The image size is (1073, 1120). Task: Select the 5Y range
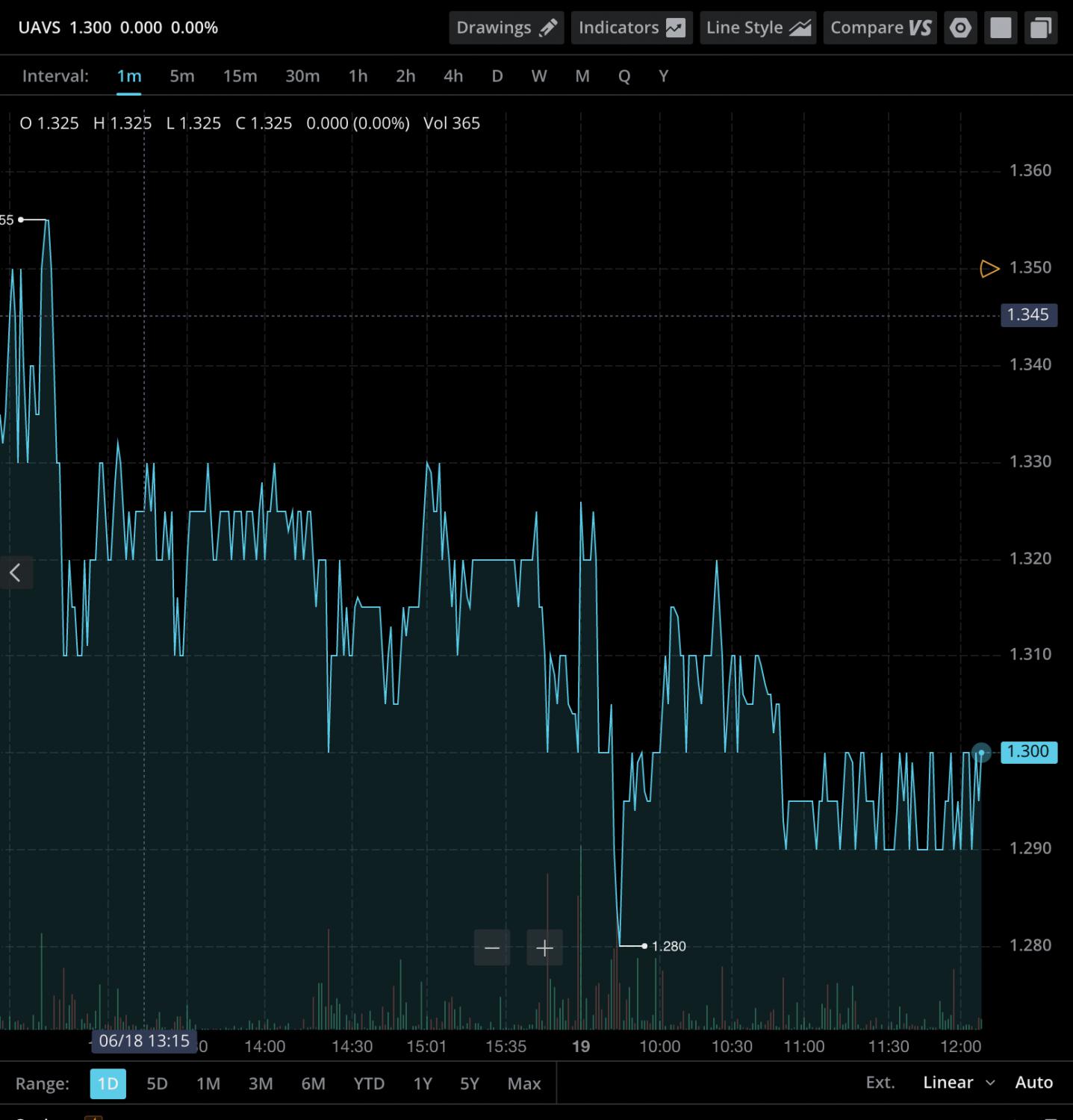tap(470, 1083)
